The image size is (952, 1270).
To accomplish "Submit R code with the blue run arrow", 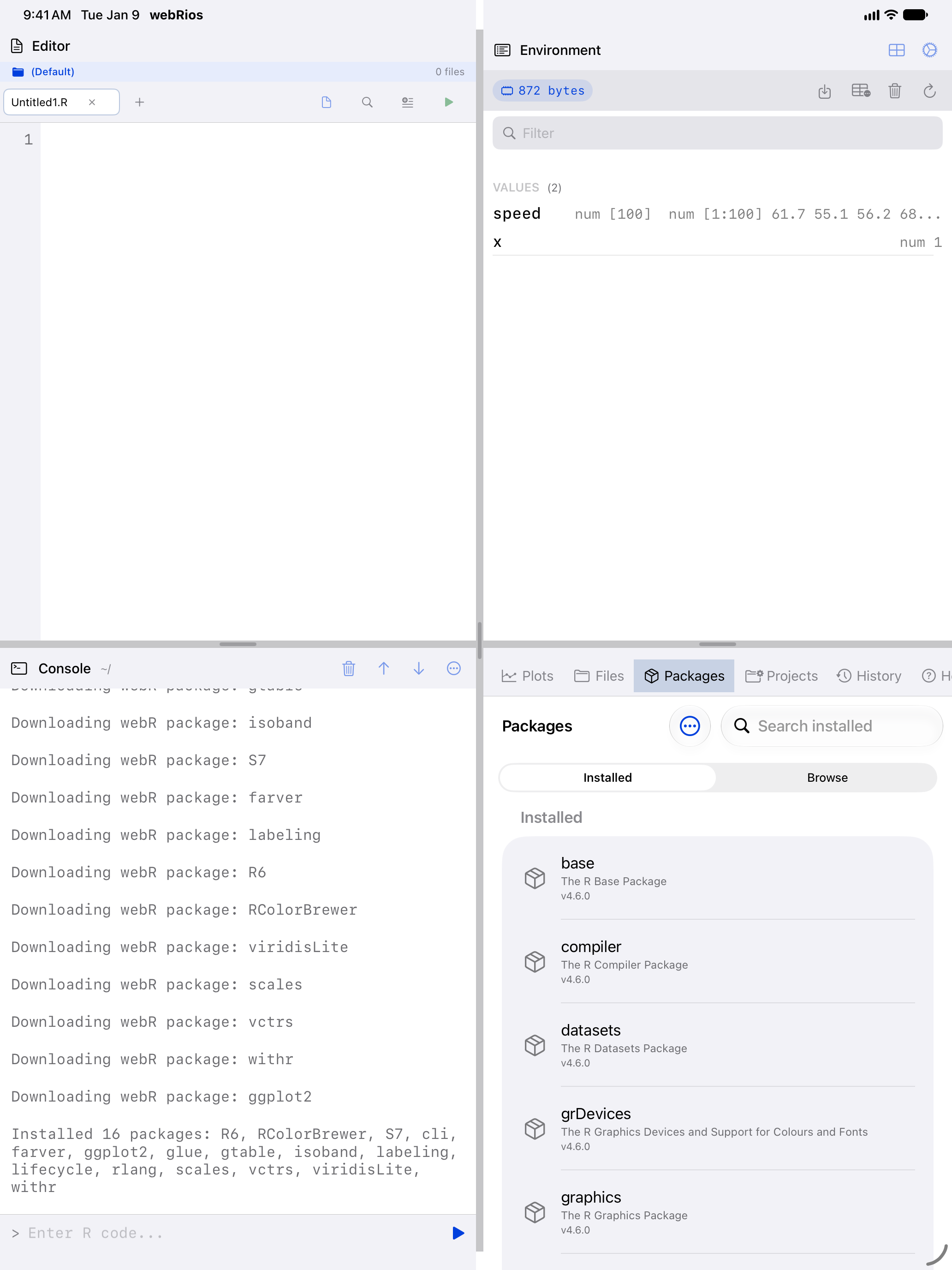I will click(458, 1233).
